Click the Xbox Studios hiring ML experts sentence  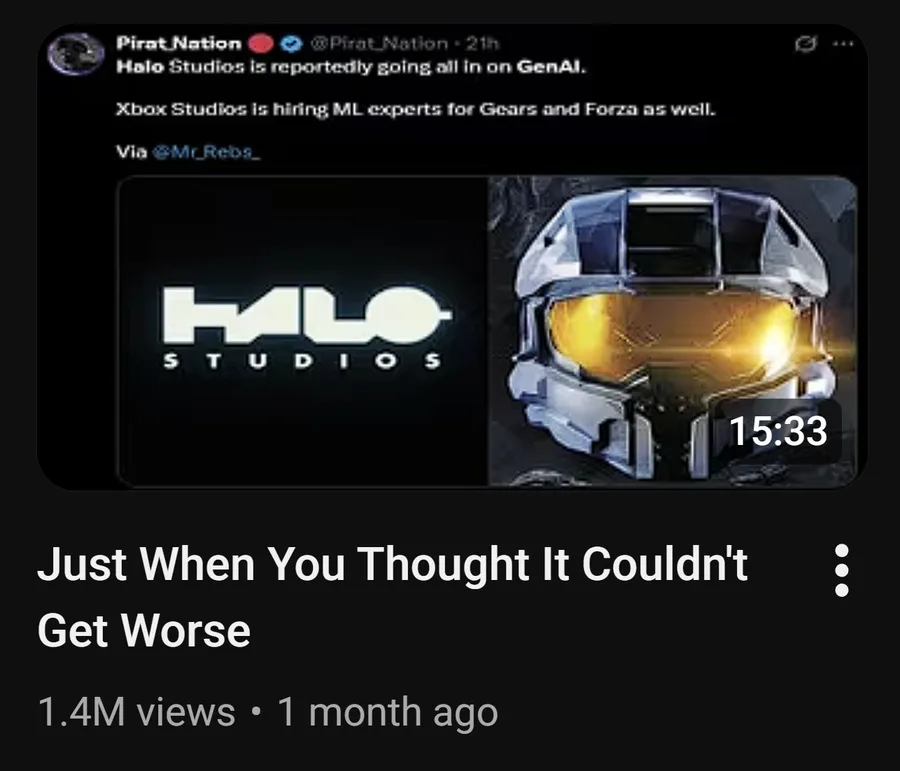(416, 110)
